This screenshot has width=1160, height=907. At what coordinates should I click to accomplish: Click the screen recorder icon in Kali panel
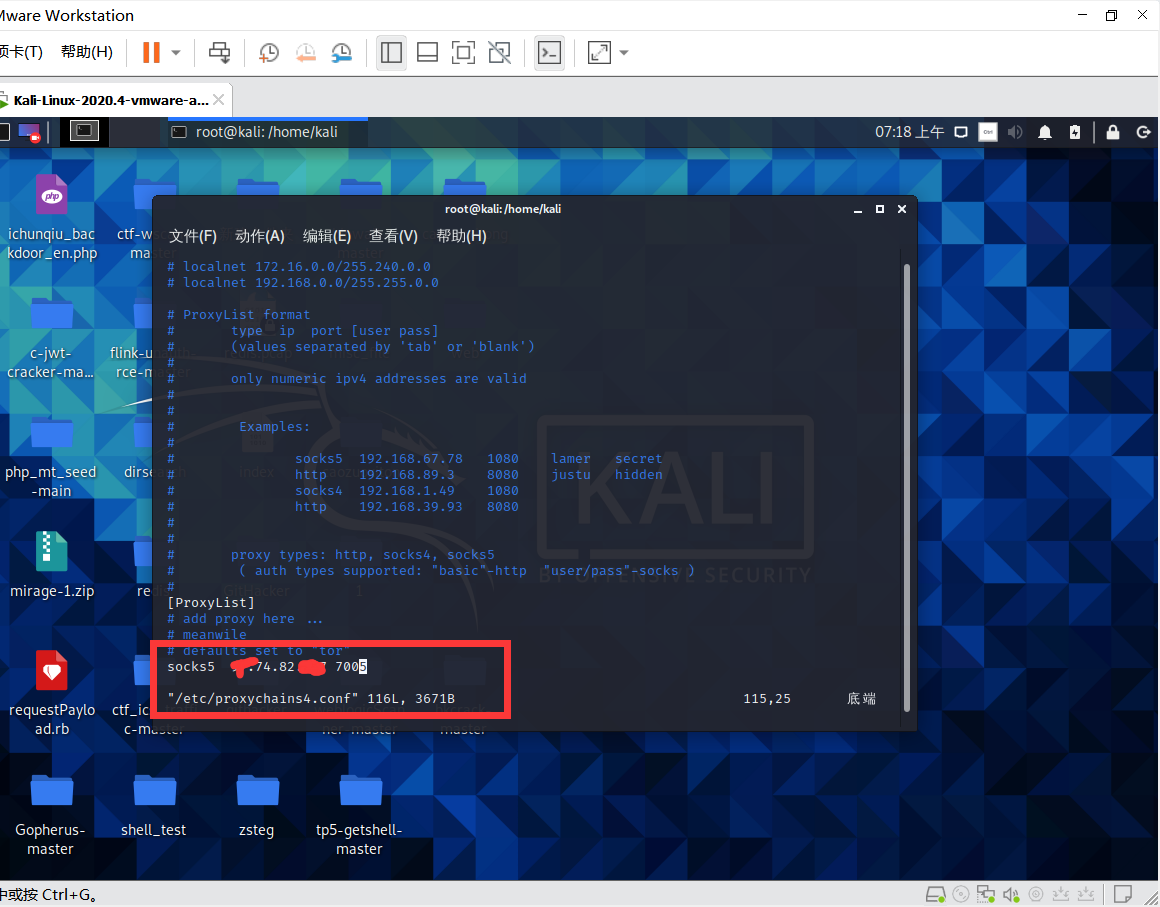(29, 132)
